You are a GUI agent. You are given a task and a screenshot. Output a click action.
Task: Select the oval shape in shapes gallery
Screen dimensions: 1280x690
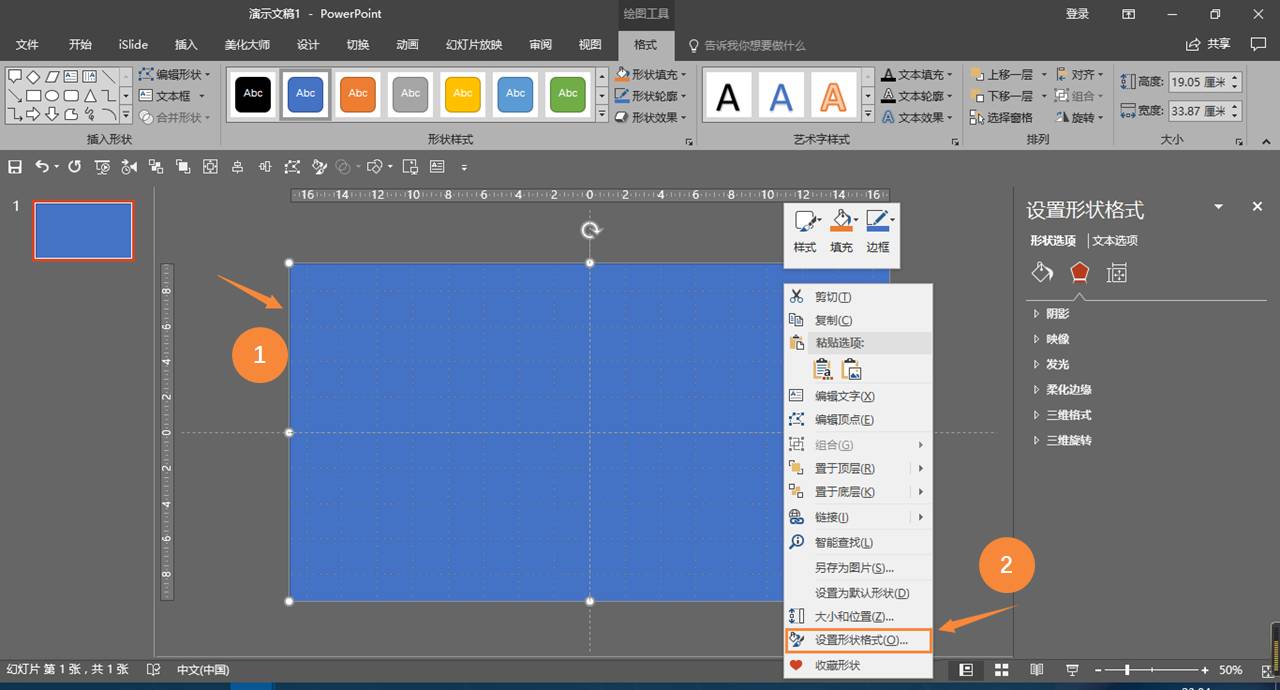[x=52, y=96]
